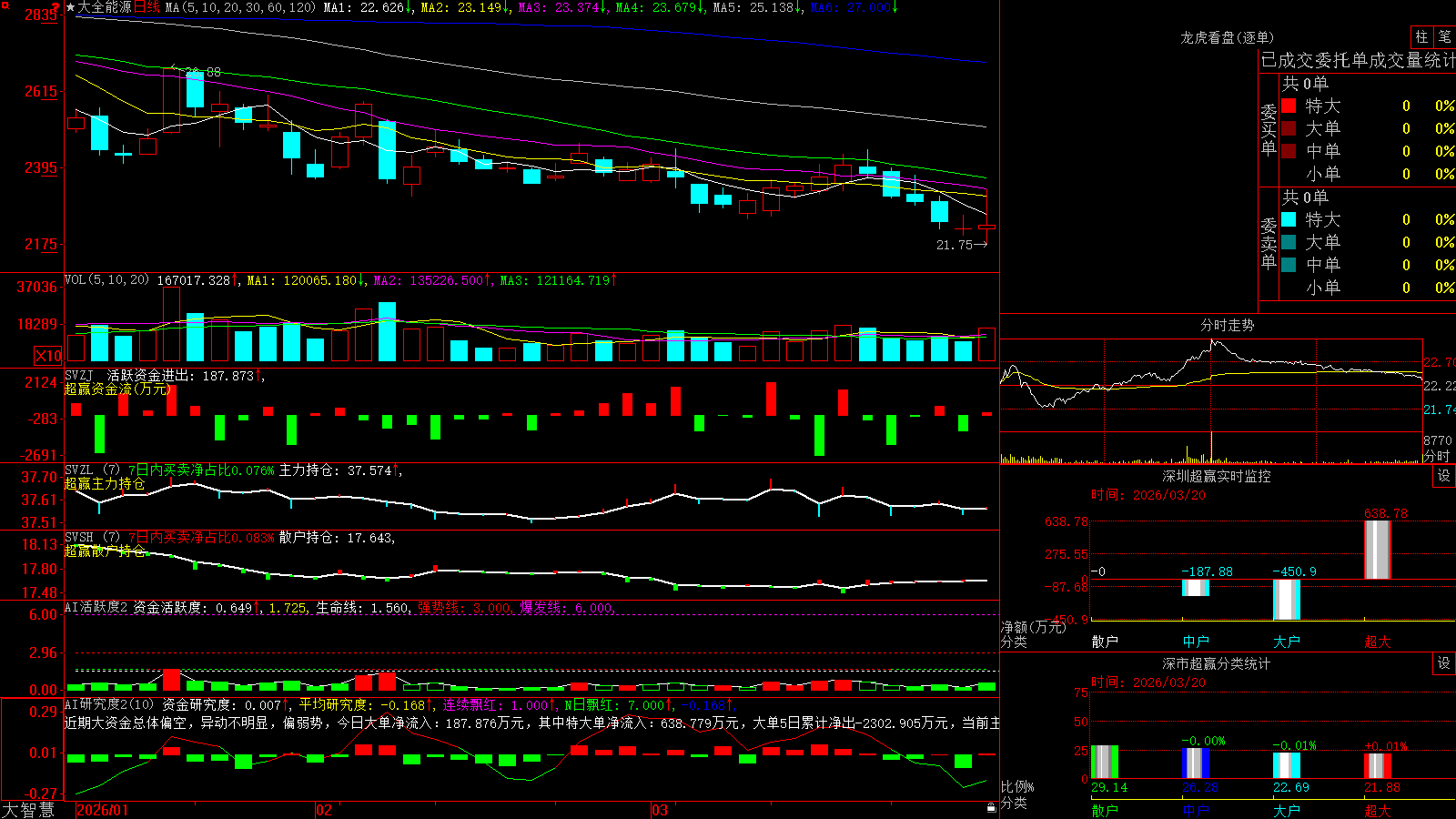This screenshot has width=1456, height=819.
Task: Switch 龙虎看盘 to 柱 bar view
Action: pos(1421,36)
